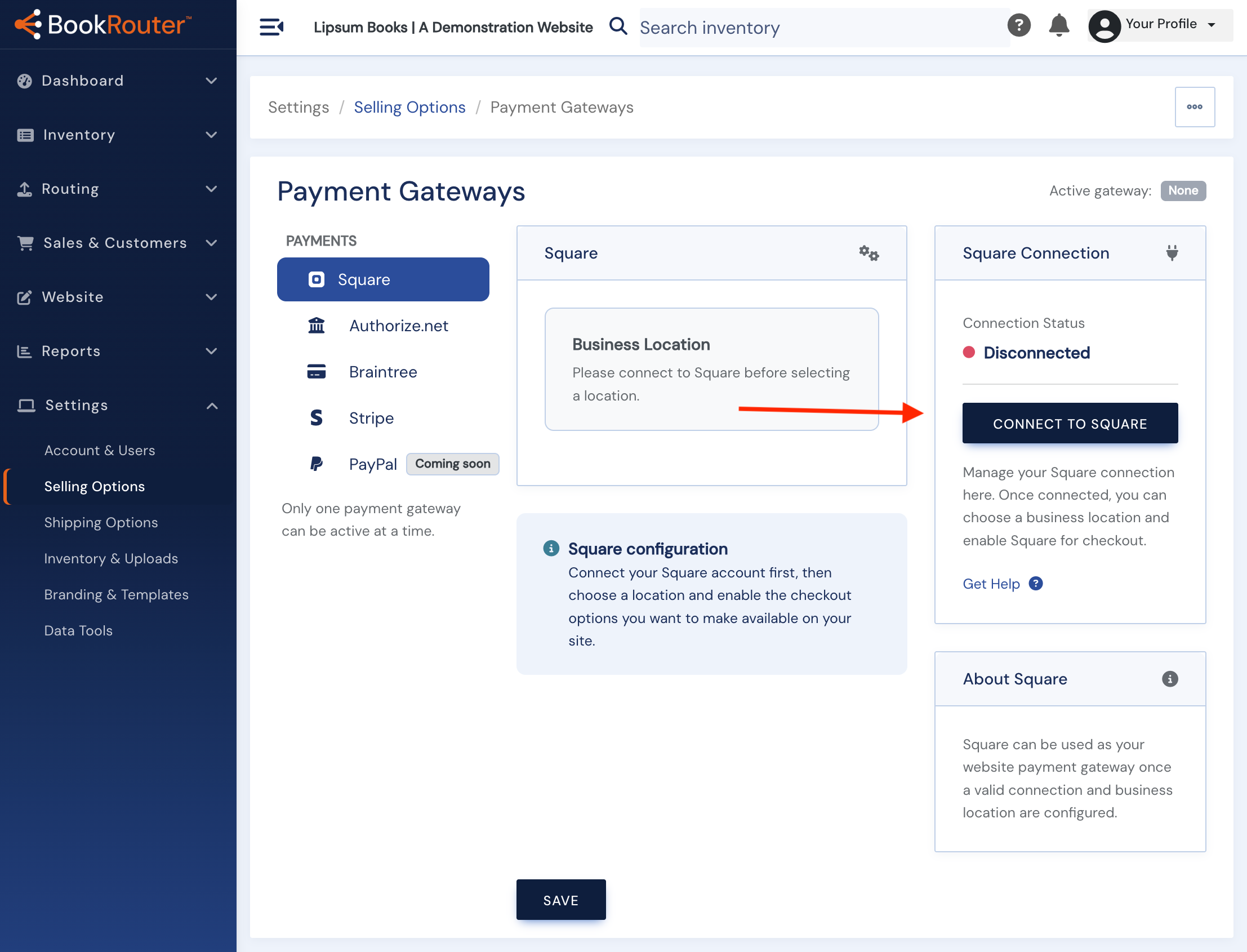Click the Stripe S icon

click(316, 417)
